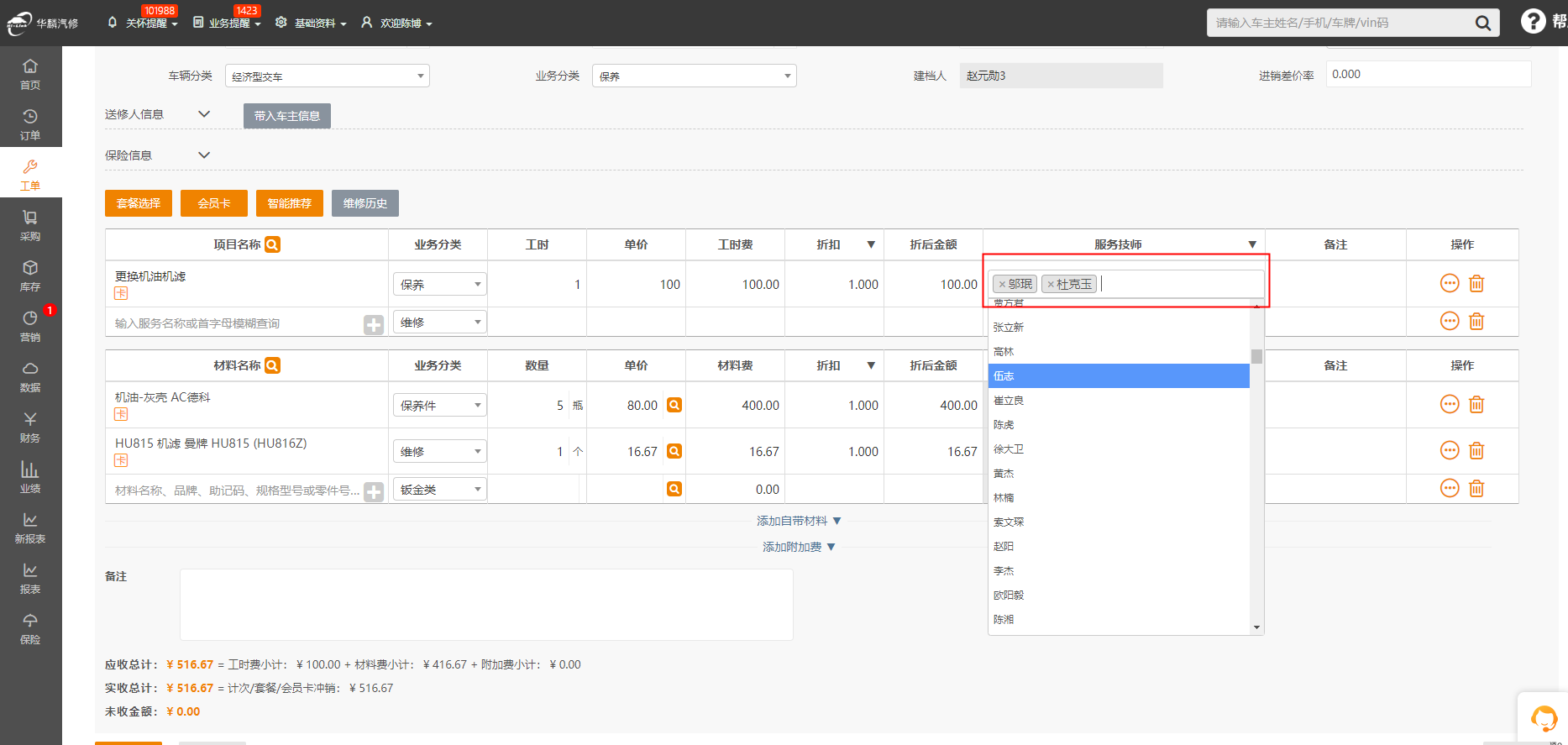Click price lookup icon next to 80.00

[674, 405]
